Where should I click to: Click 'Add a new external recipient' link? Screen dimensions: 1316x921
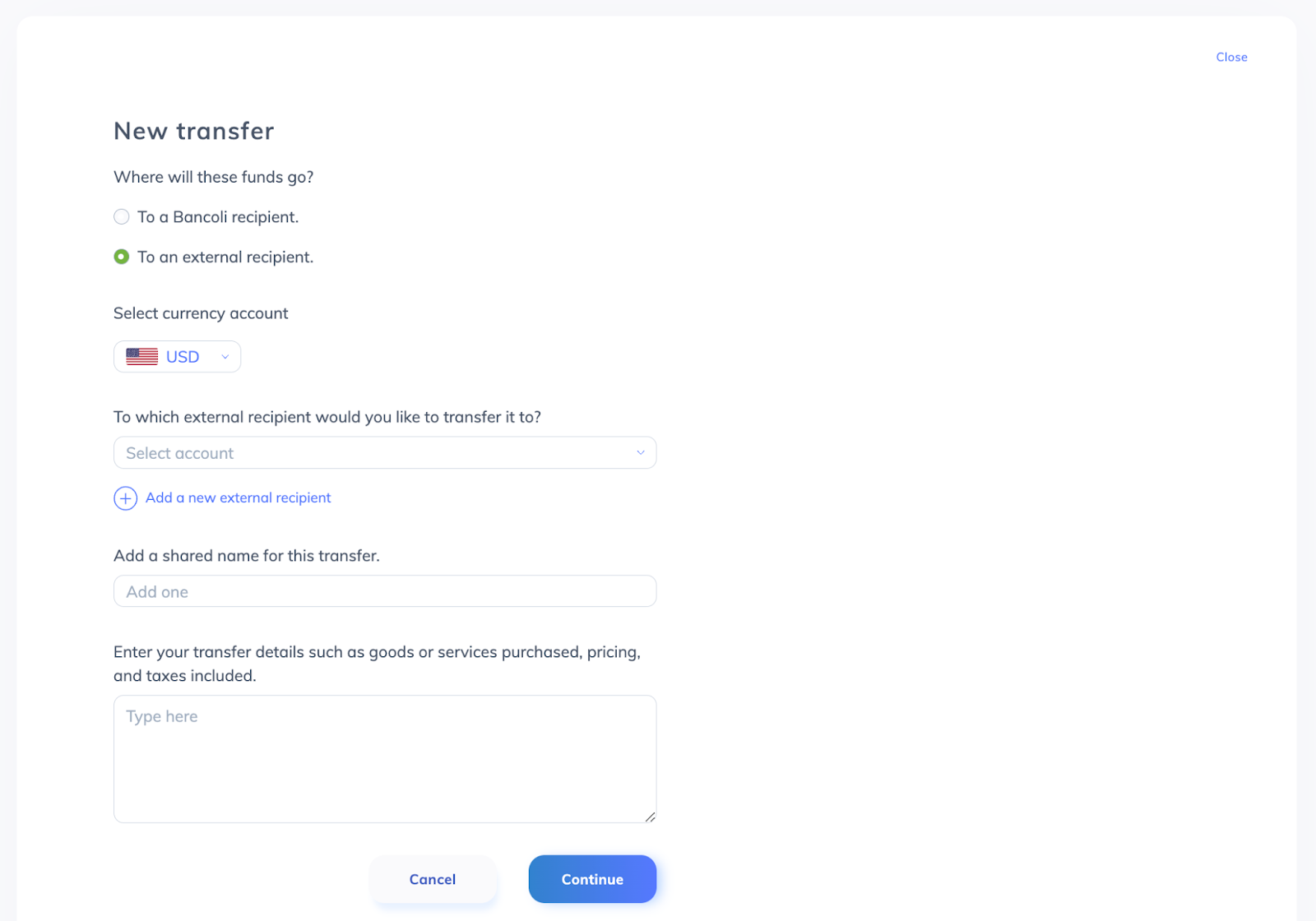point(238,498)
